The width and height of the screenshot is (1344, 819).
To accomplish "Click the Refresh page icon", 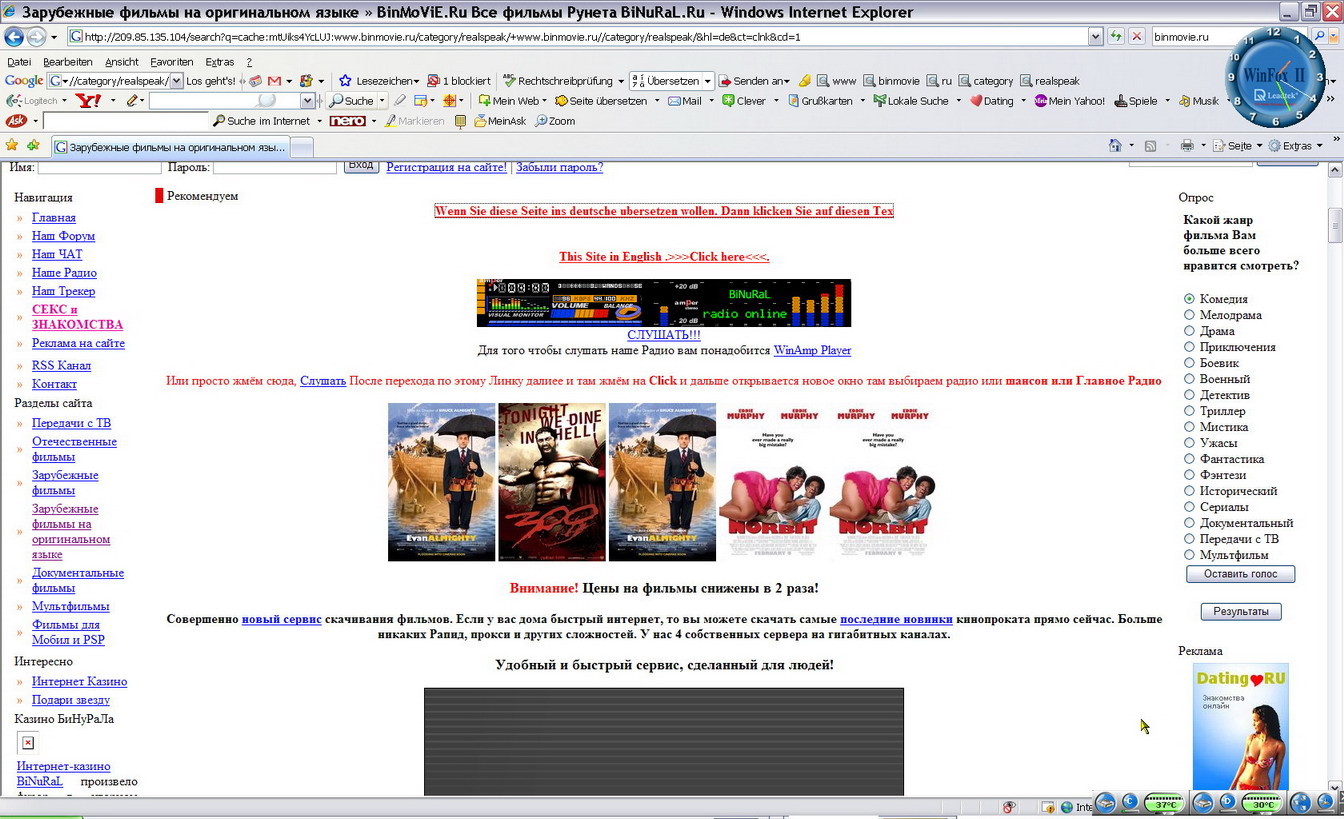I will (1116, 36).
